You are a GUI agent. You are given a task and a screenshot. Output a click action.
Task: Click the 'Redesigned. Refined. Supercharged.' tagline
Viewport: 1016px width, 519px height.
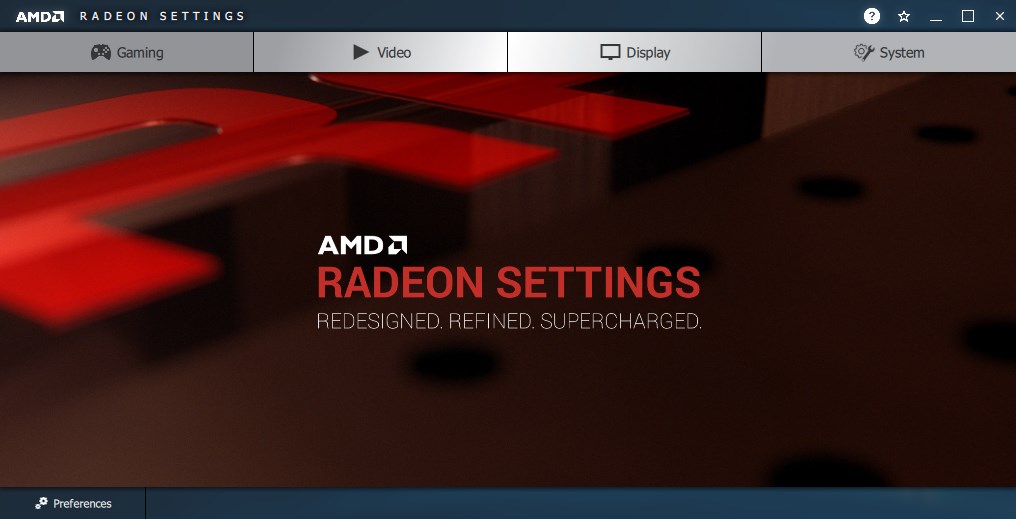point(509,321)
